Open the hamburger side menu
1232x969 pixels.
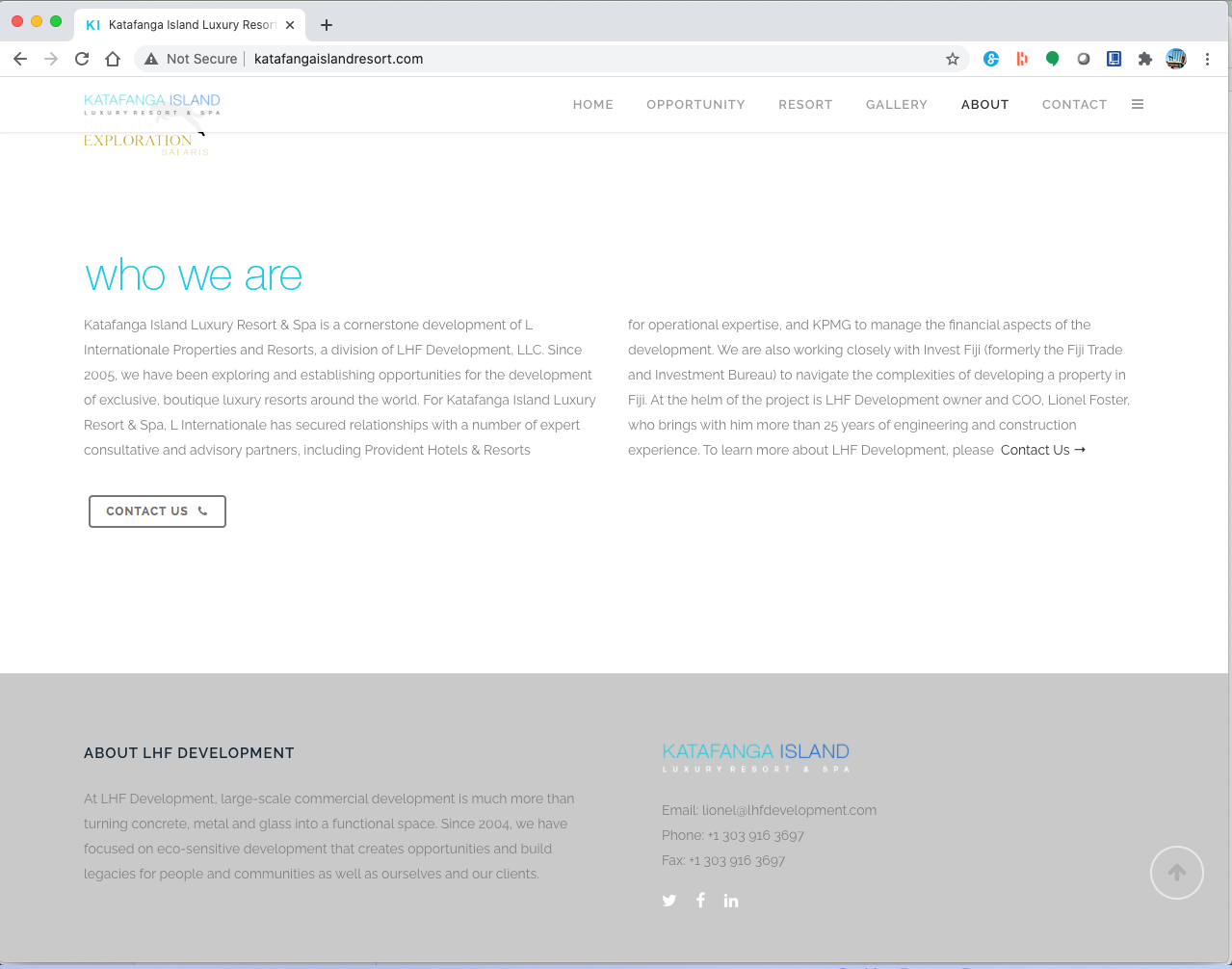pos(1138,104)
